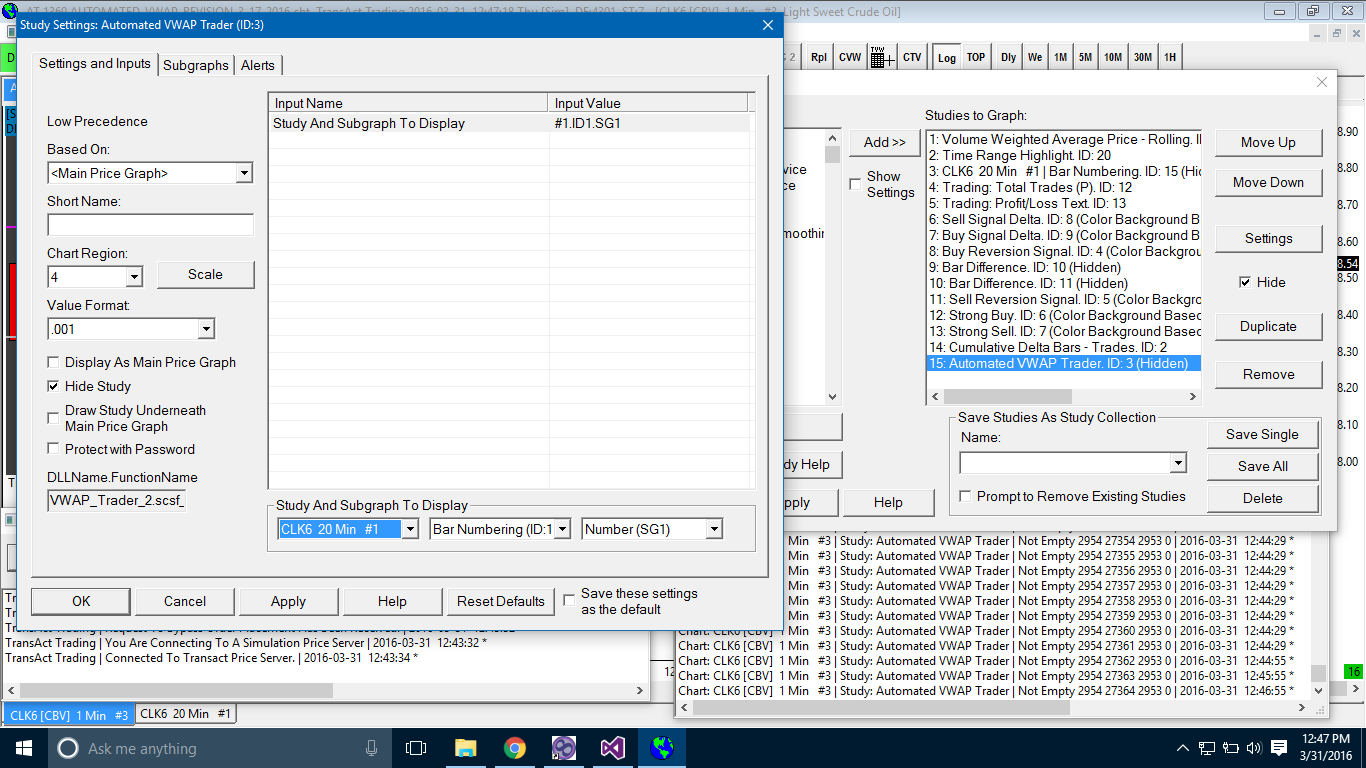1366x768 pixels.
Task: Switch chart to 1M timeframe
Action: click(1061, 57)
